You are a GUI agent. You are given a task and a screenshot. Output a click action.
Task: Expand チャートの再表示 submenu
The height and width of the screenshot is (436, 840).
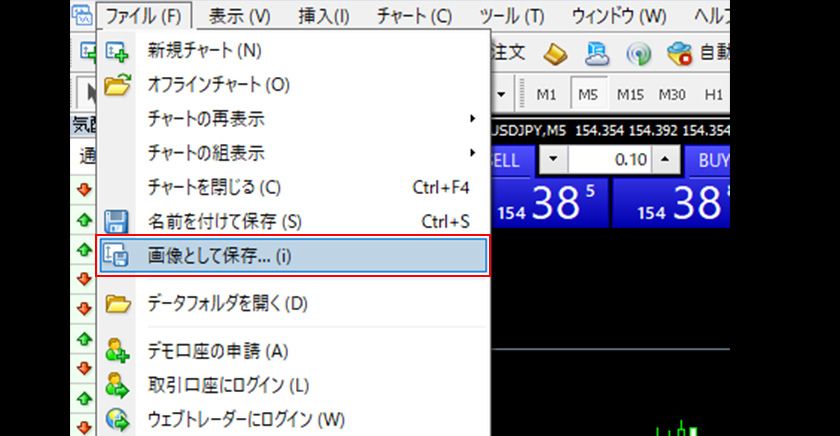[x=294, y=119]
